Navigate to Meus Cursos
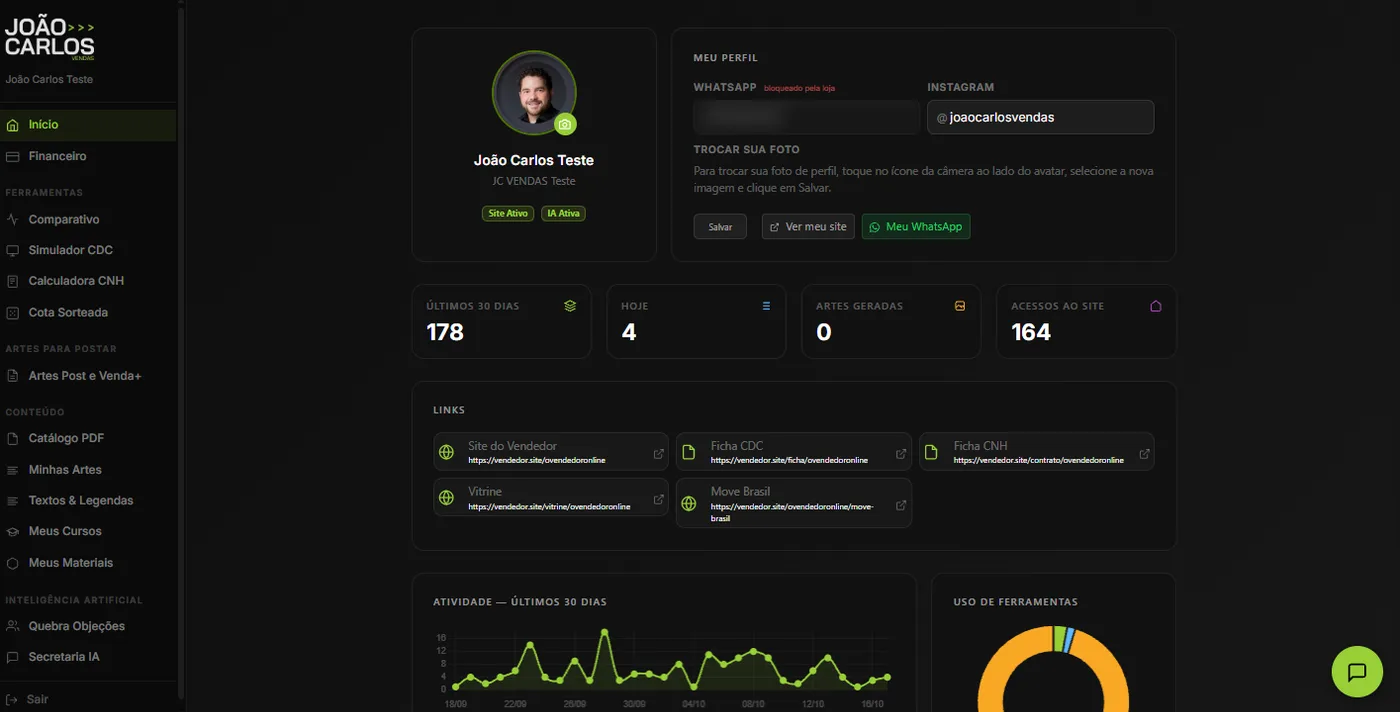The image size is (1400, 712). click(x=88, y=531)
